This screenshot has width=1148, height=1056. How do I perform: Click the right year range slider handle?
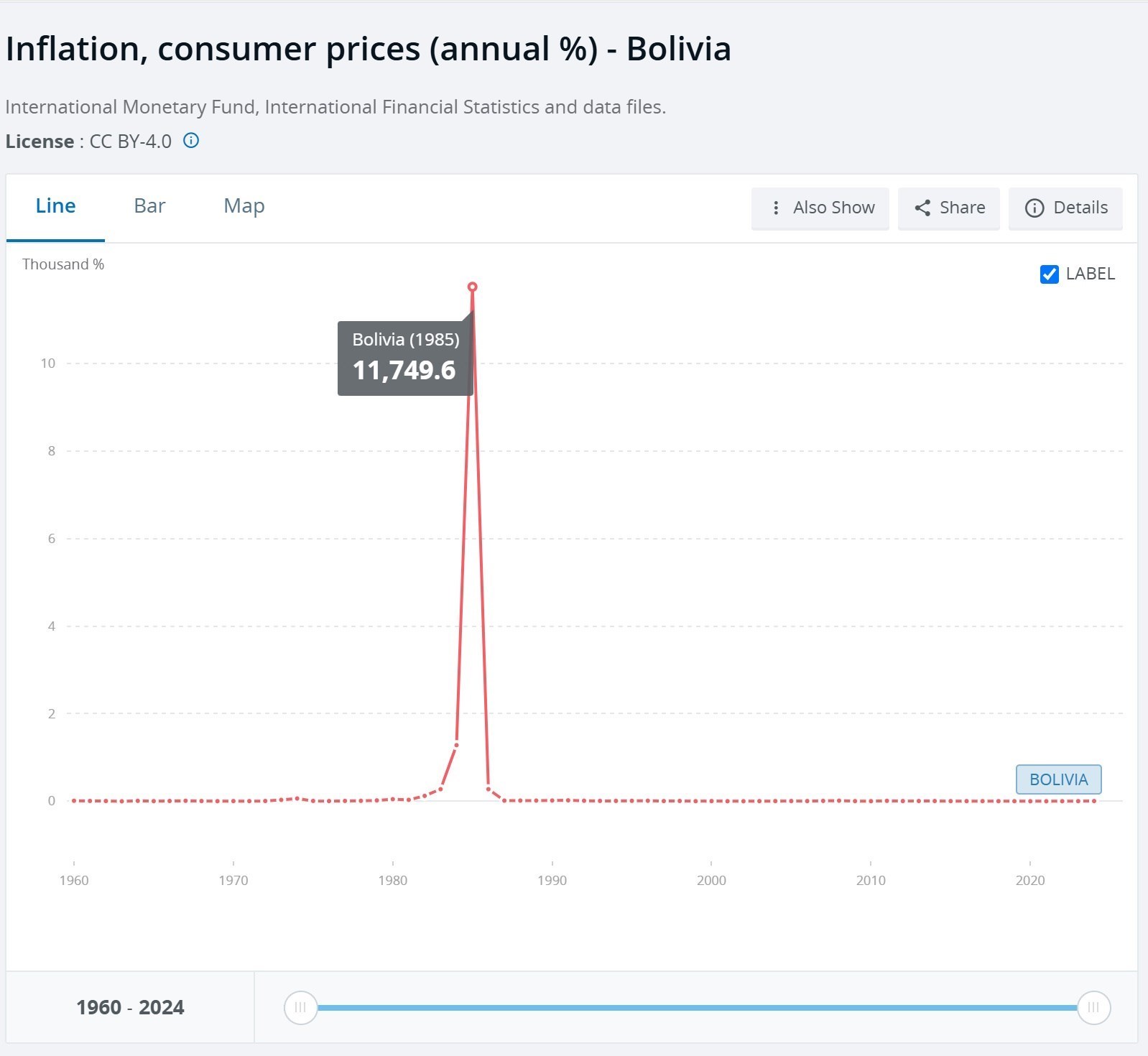(1093, 1007)
